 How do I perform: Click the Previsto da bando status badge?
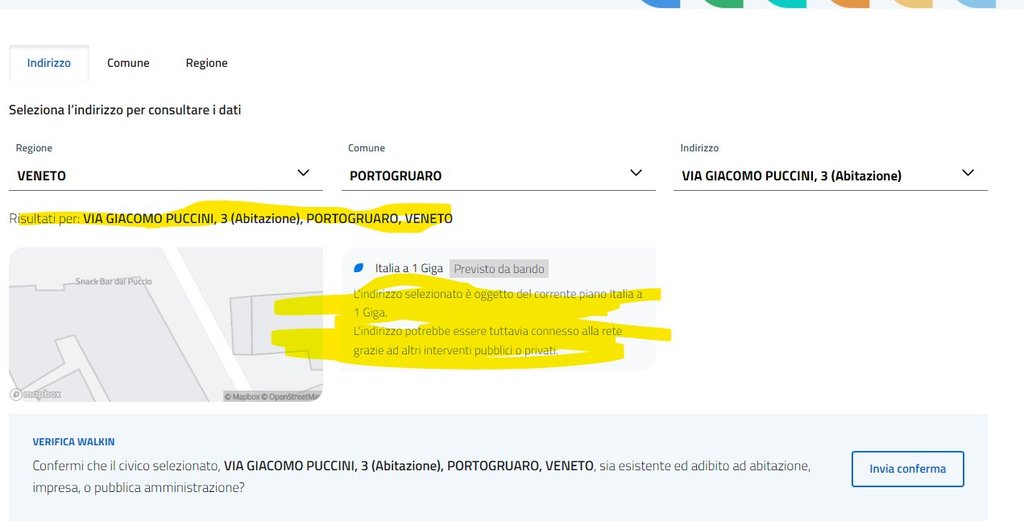coord(499,268)
